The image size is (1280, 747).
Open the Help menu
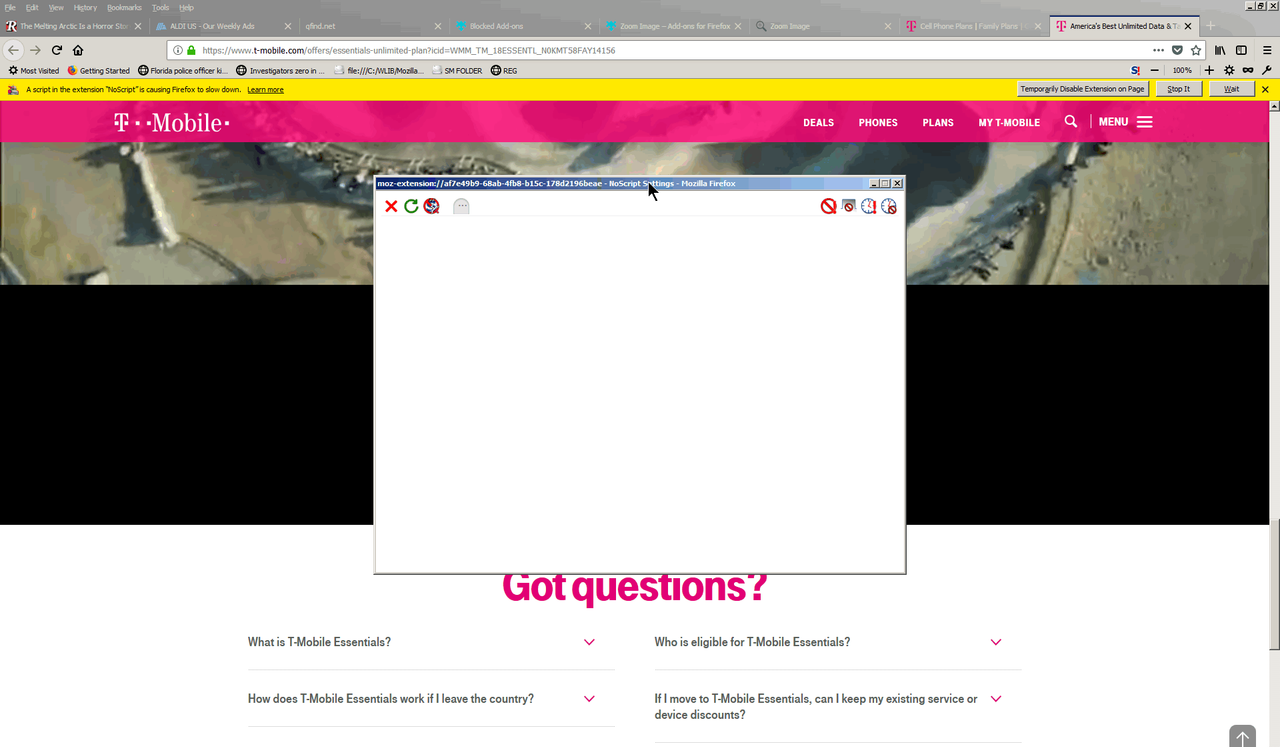point(186,7)
